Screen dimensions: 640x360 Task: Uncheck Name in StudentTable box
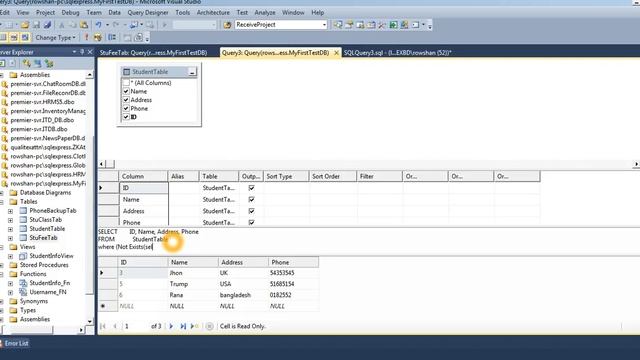point(126,91)
